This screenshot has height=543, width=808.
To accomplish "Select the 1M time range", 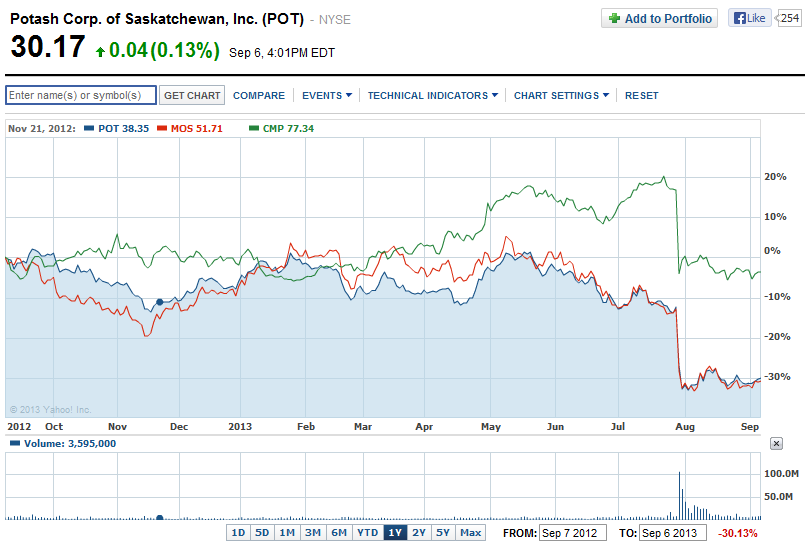I will (287, 533).
